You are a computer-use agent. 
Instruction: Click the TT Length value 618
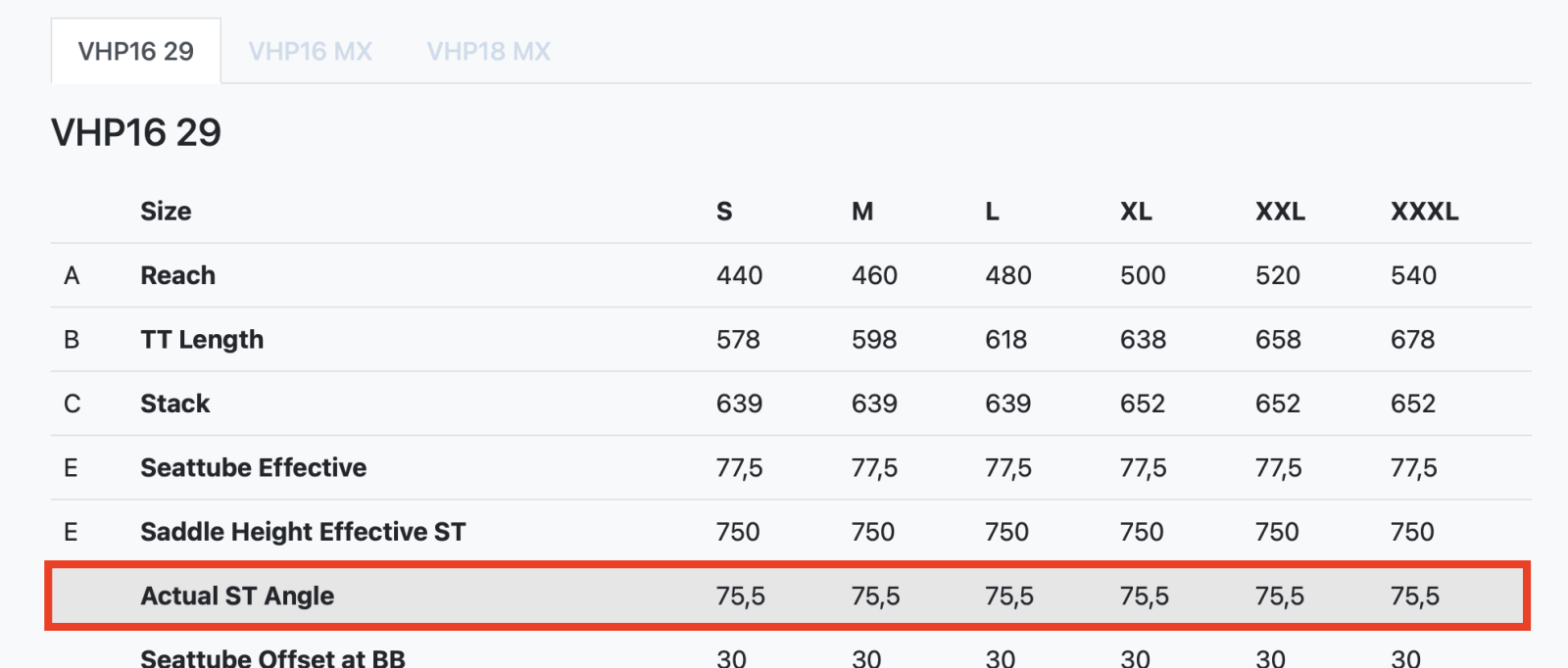[1006, 340]
